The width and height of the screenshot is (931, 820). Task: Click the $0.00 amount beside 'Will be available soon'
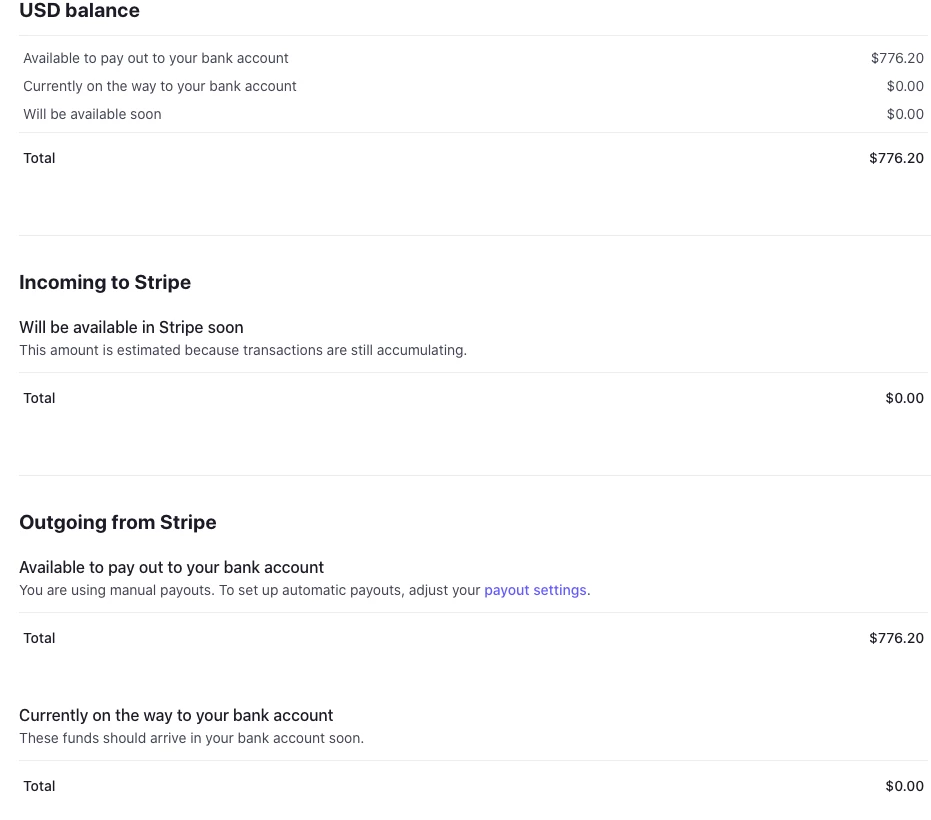(x=905, y=114)
